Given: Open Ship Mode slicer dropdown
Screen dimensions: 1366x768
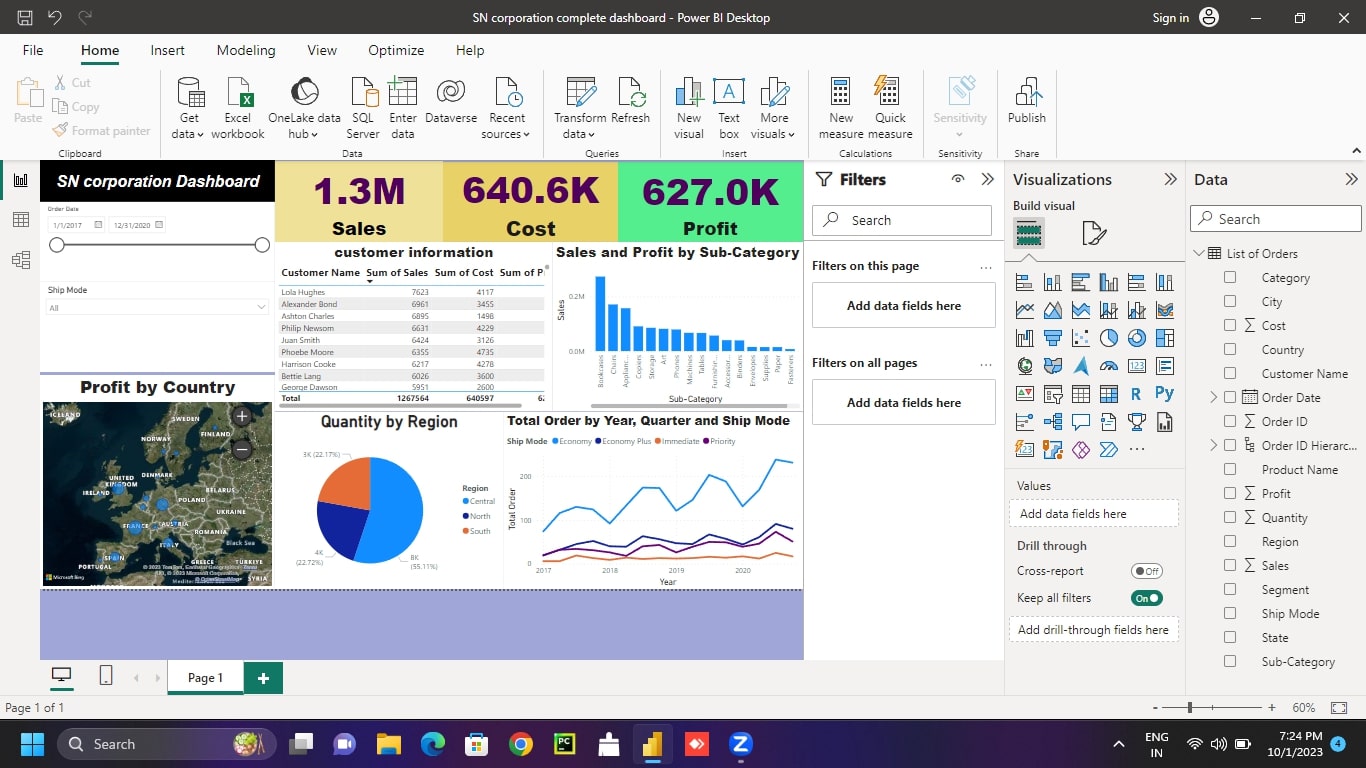Looking at the screenshot, I should click(158, 308).
